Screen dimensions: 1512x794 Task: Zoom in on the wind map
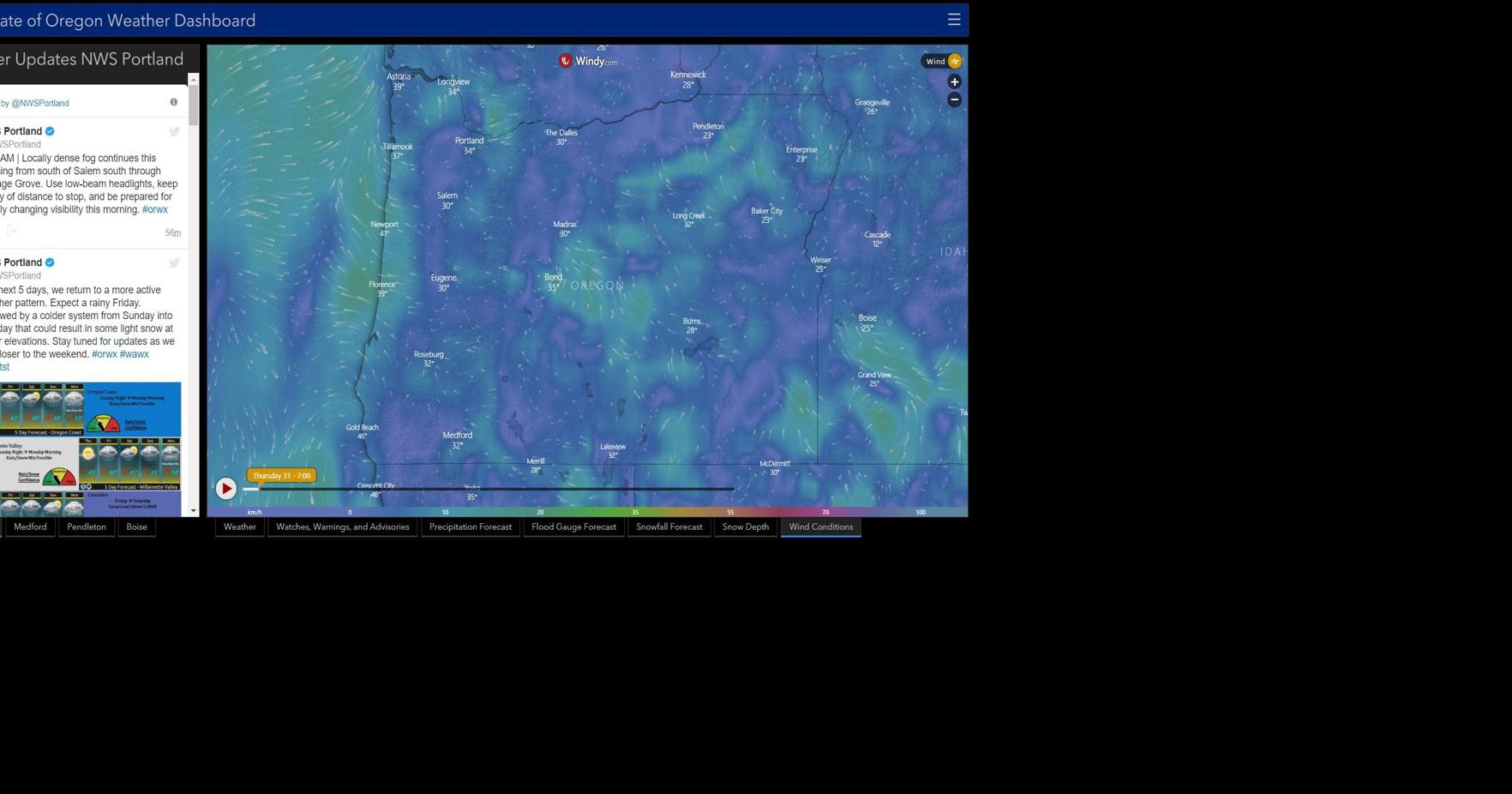tap(954, 81)
